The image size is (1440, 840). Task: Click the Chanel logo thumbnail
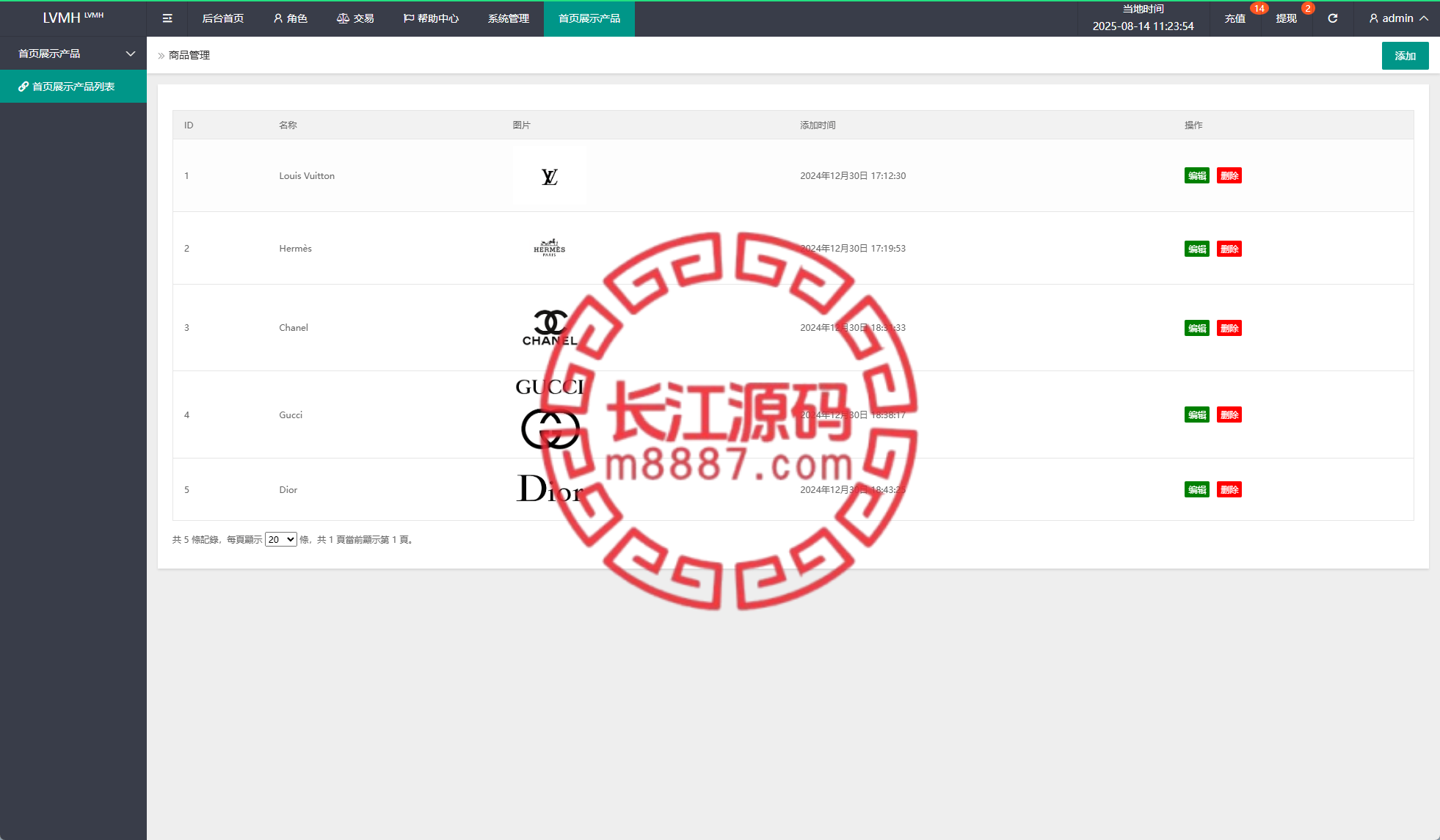(x=550, y=328)
